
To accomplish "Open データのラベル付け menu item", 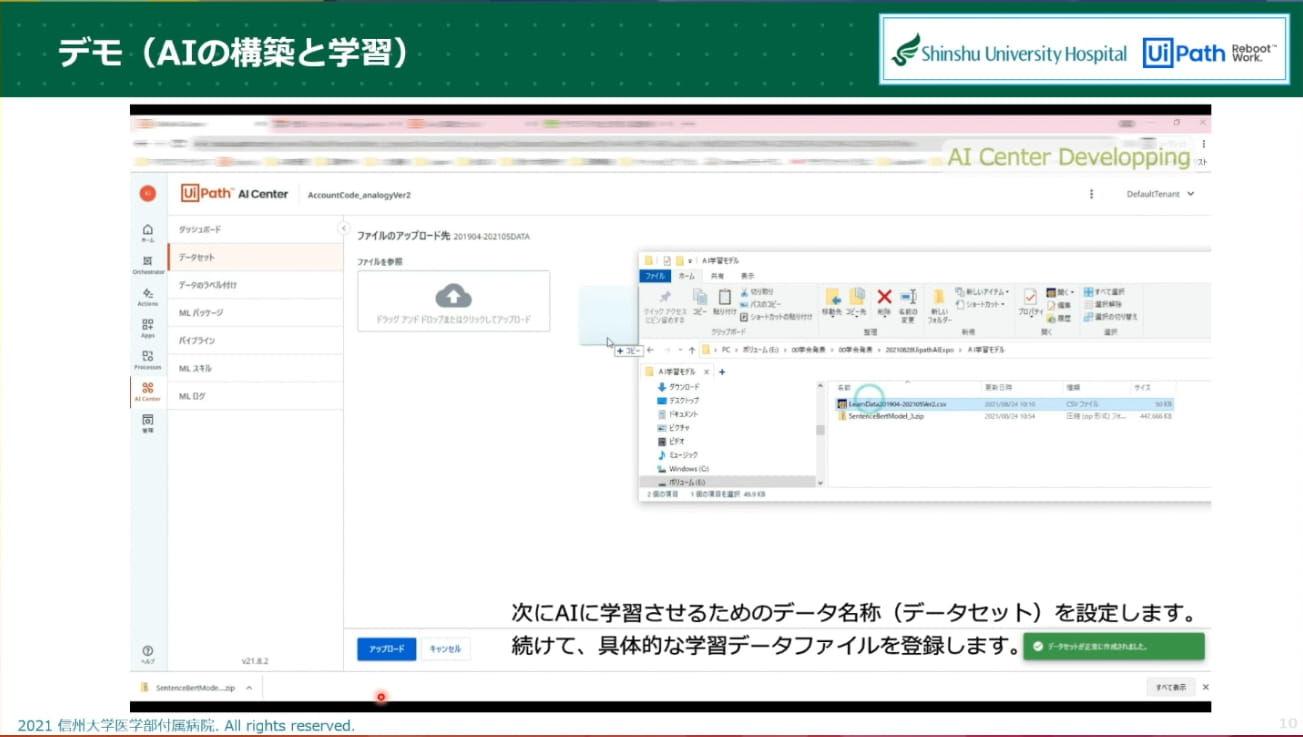I will click(255, 285).
